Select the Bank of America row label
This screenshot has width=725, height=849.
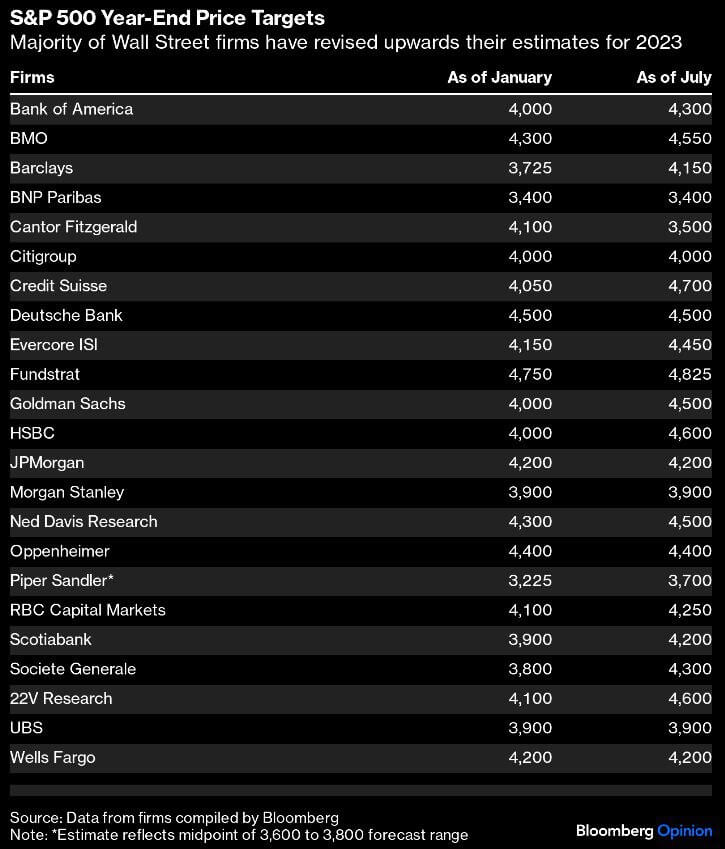tap(71, 109)
